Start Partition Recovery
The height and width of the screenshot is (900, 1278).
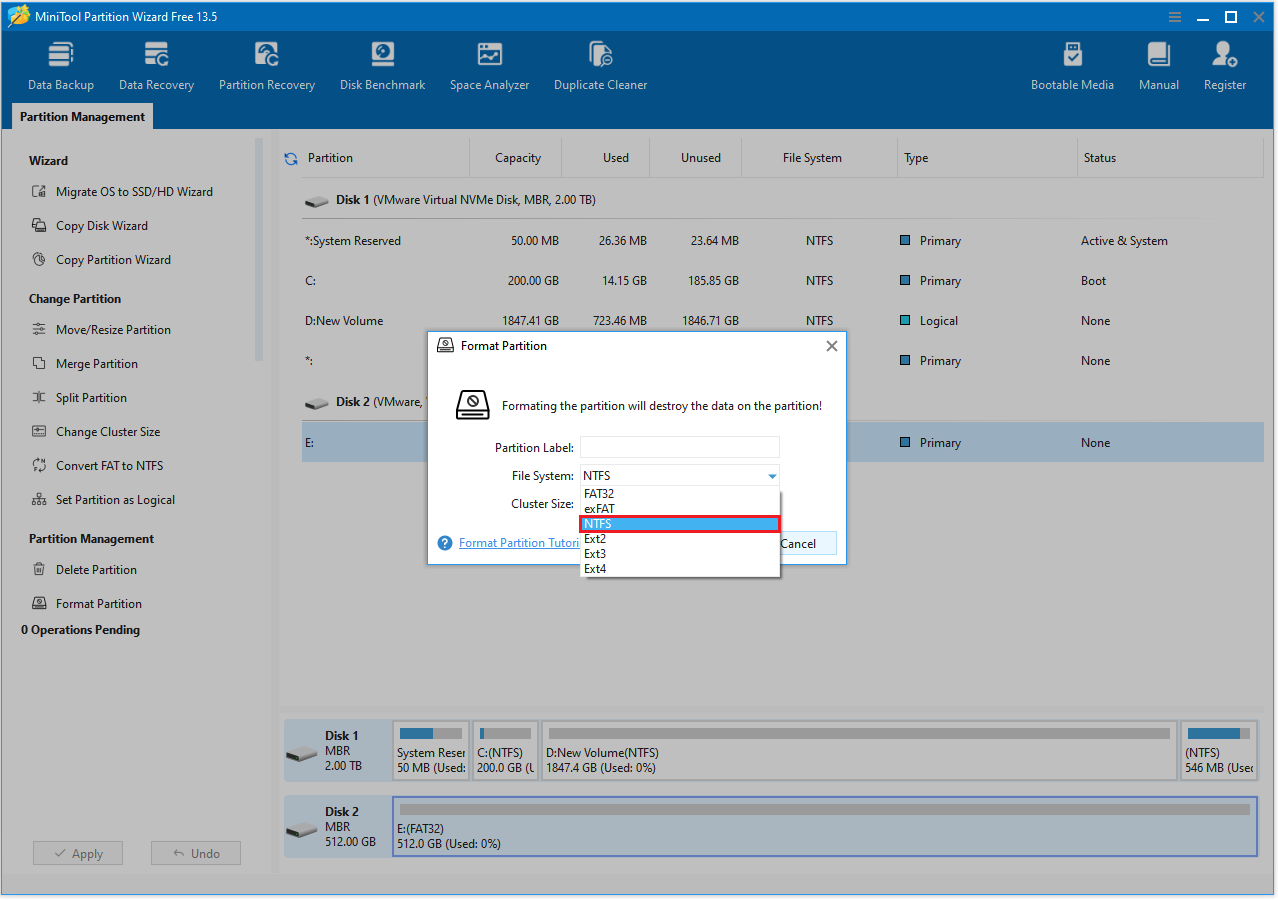tap(266, 64)
